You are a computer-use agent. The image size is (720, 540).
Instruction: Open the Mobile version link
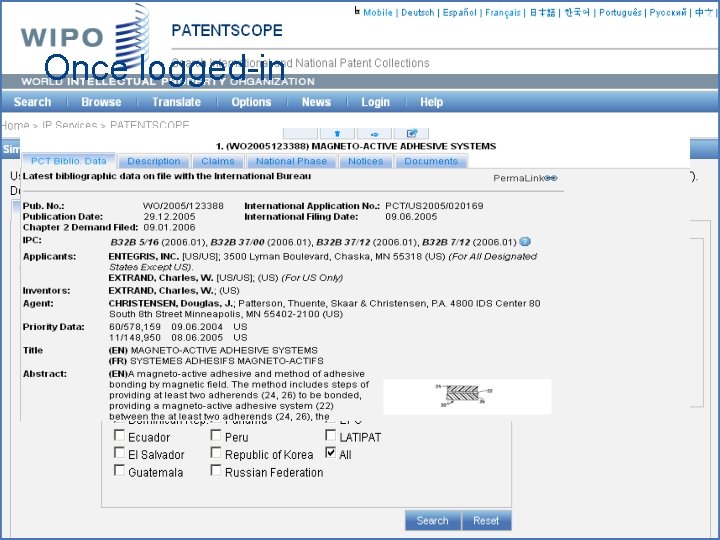click(377, 13)
